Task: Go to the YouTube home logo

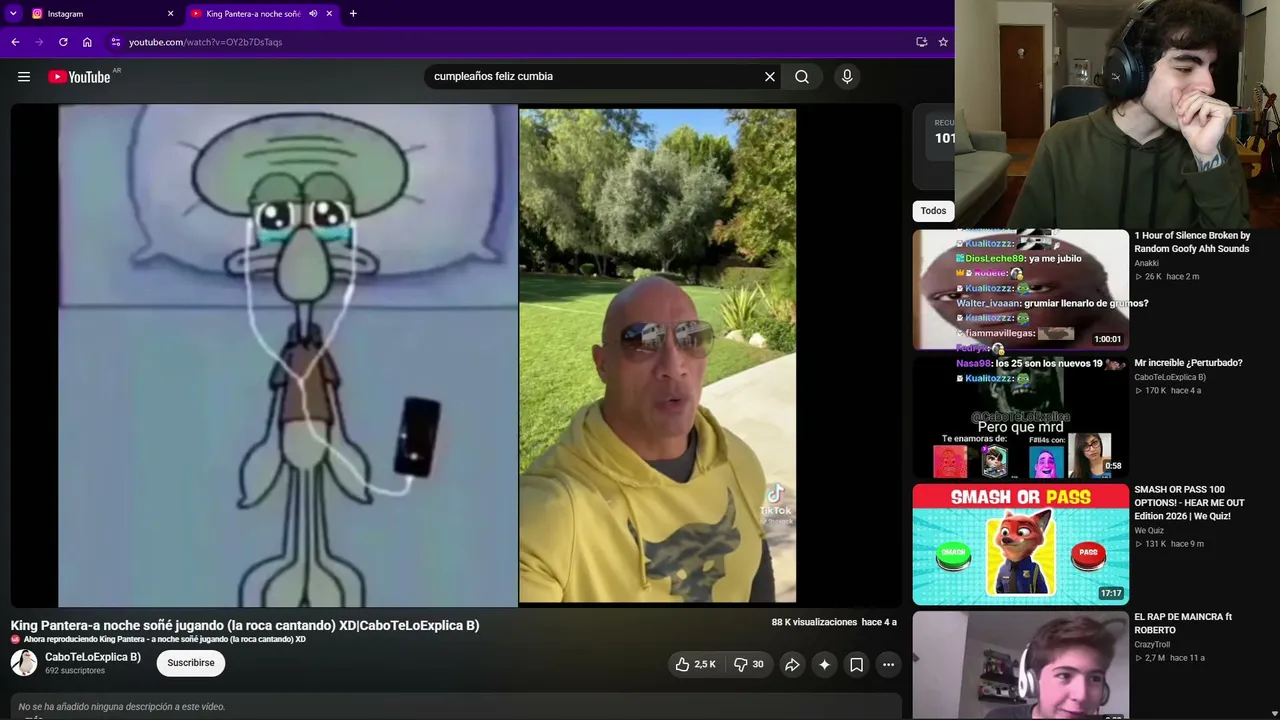Action: point(79,77)
